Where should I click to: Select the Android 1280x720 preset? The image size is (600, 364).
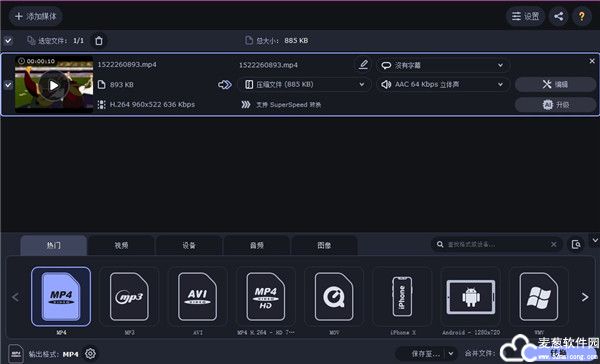(471, 297)
